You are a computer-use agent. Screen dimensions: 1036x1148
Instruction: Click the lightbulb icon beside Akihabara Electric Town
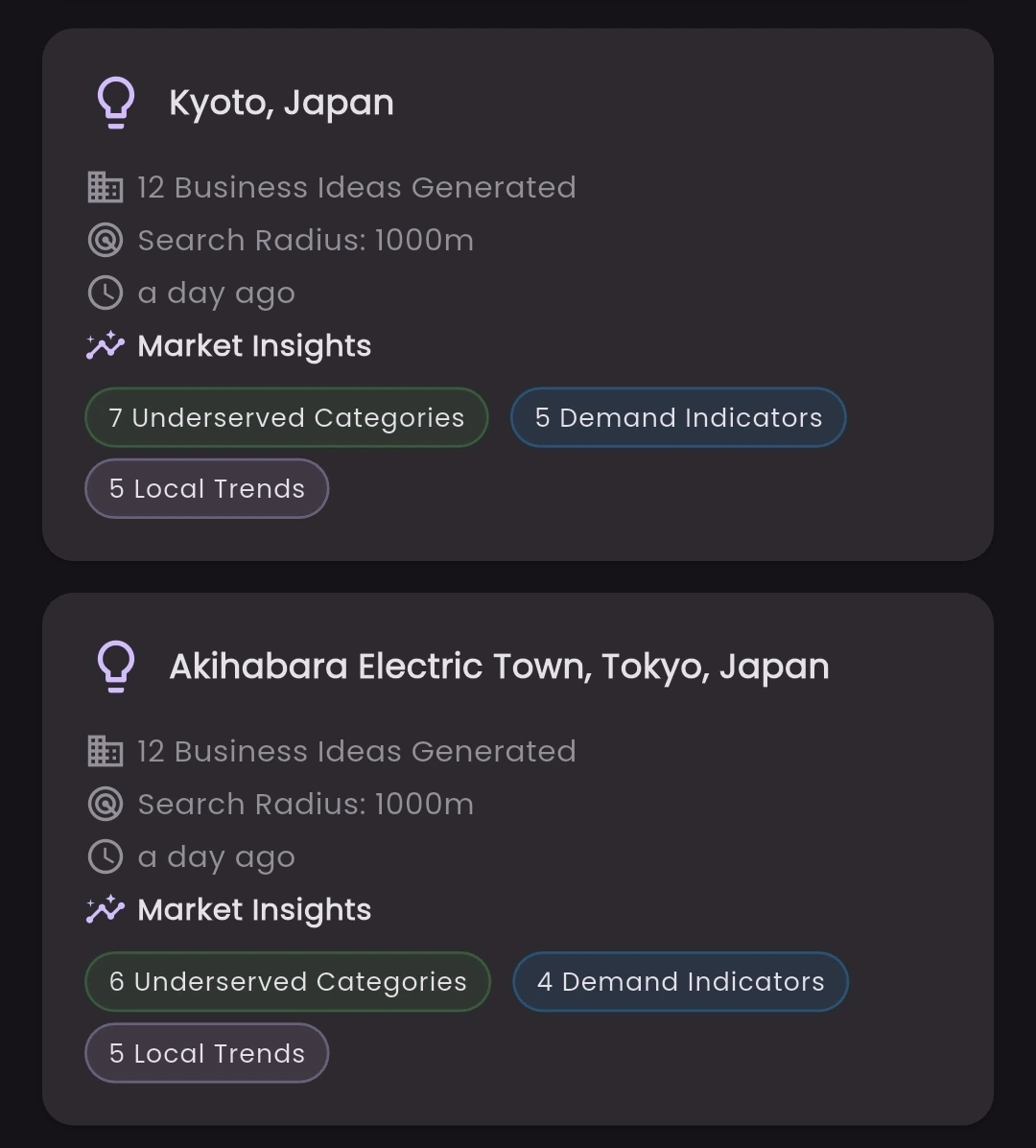tap(116, 667)
